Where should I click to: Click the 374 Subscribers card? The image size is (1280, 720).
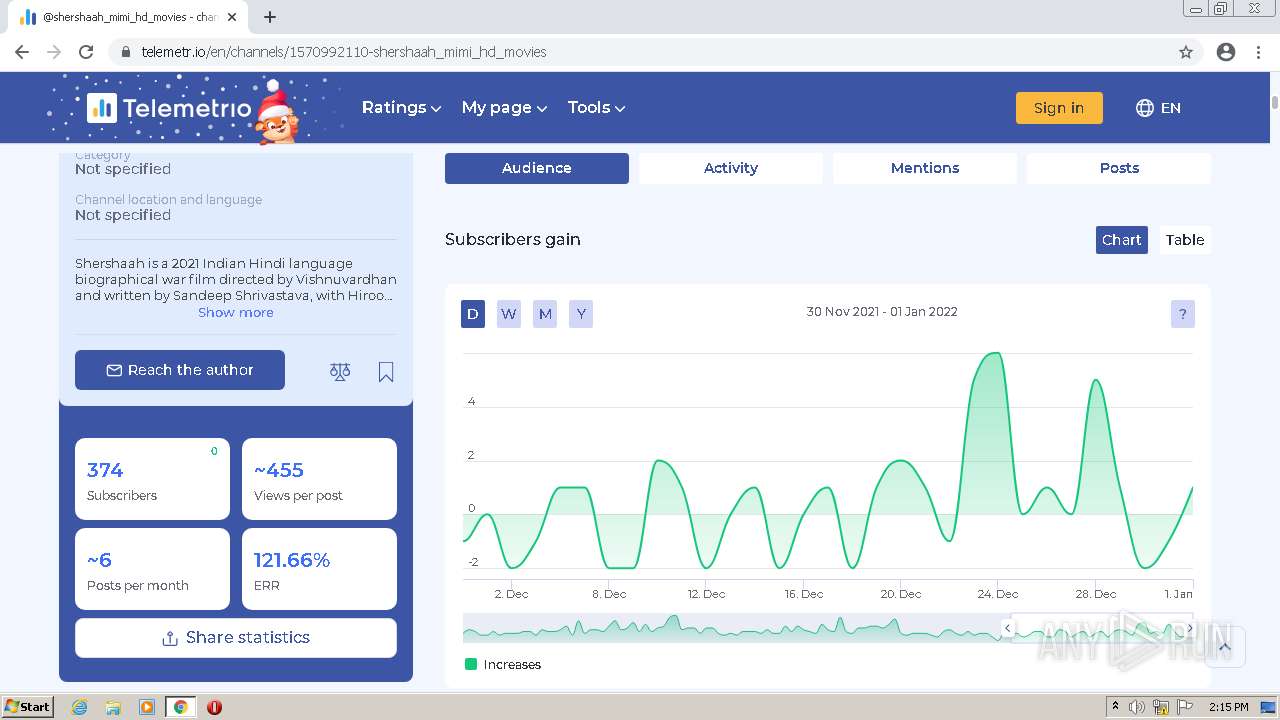coord(152,479)
